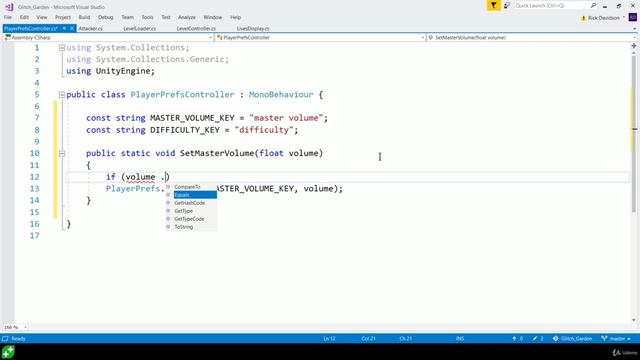Click the "Ch 21" status bar entry
Viewport: 640px width, 360px height.
[405, 338]
